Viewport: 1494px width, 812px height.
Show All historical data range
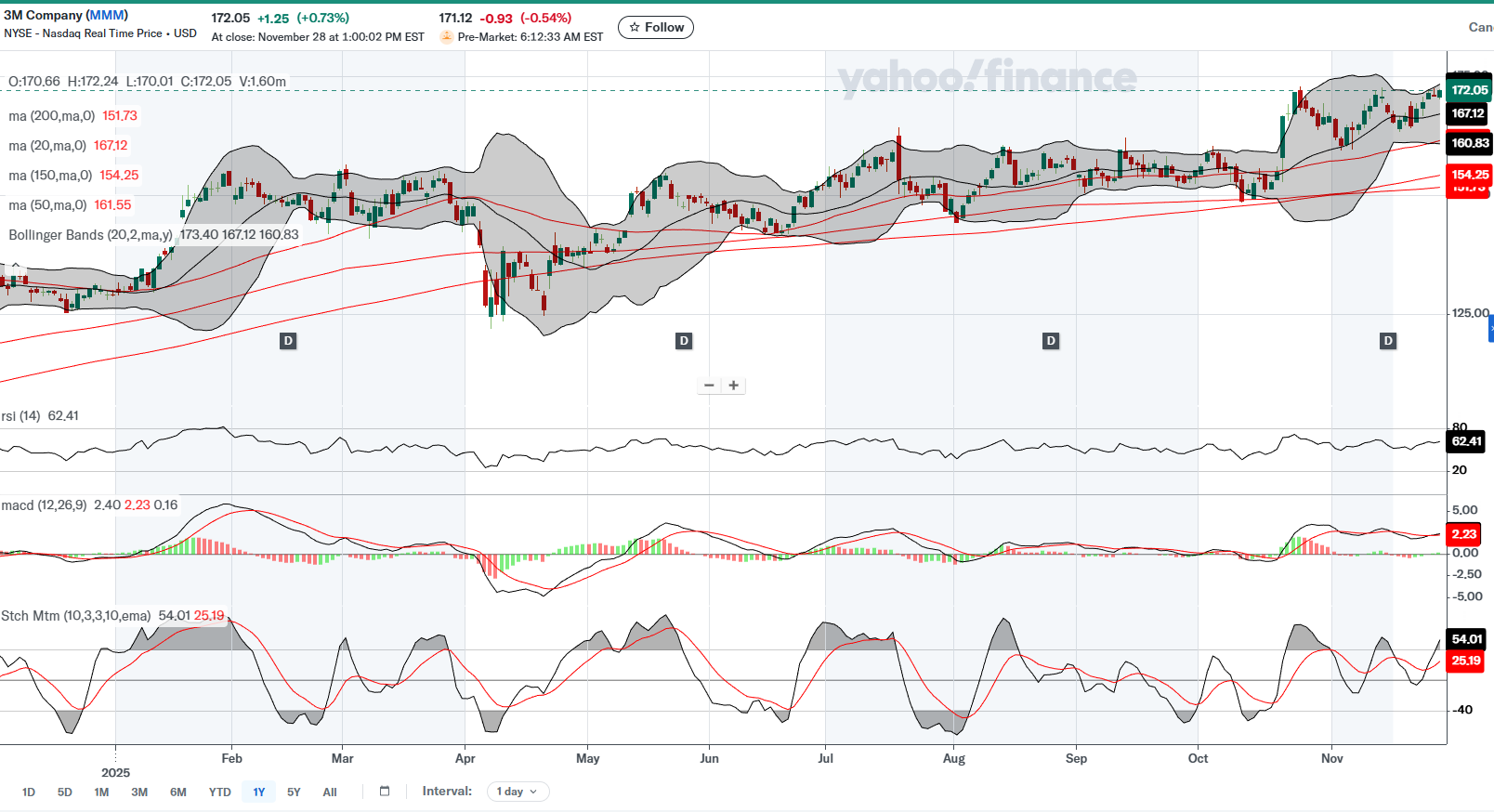tap(330, 792)
